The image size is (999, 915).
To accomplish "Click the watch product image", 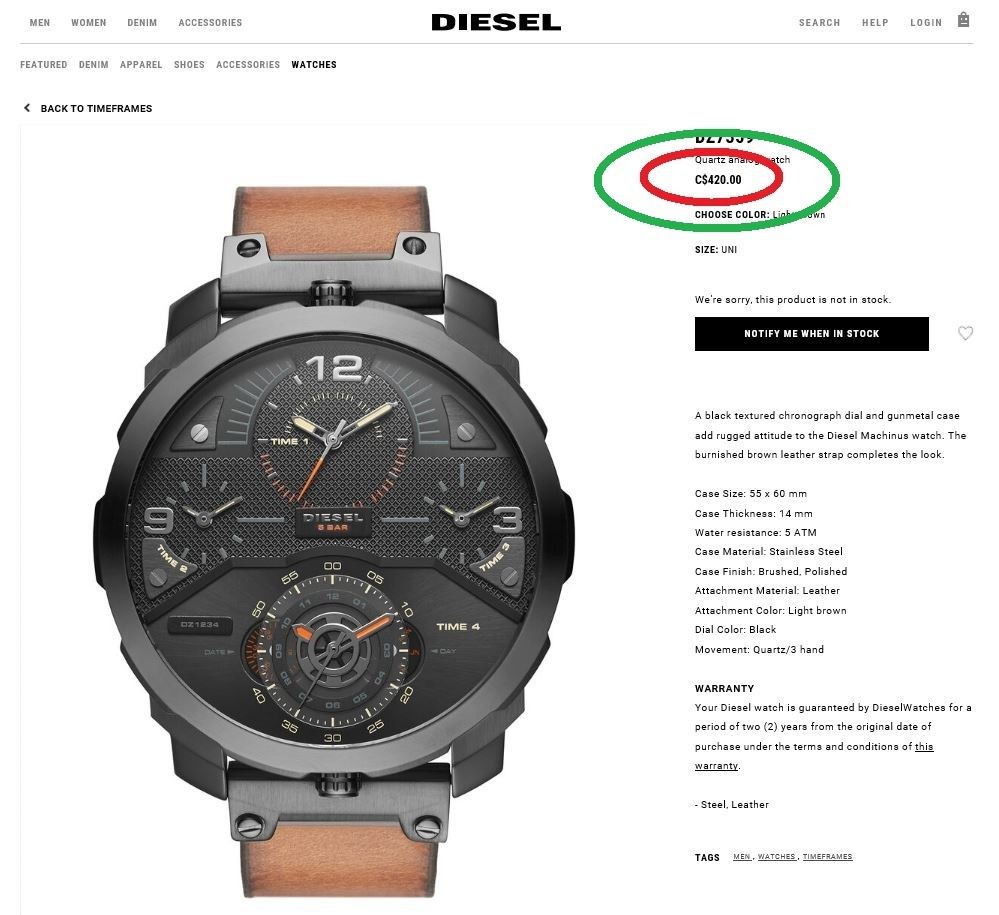I will click(333, 542).
